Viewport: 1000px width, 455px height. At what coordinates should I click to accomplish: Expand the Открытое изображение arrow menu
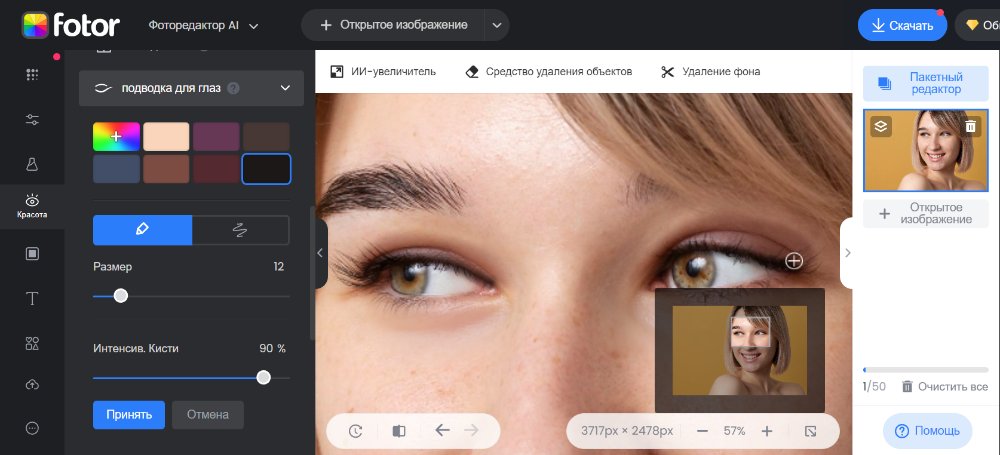(496, 25)
